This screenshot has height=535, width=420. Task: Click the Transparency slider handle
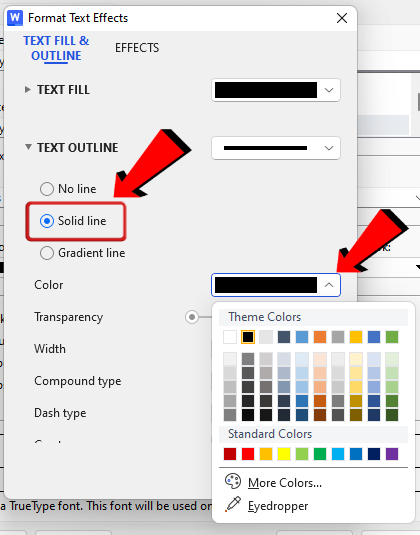coord(192,317)
